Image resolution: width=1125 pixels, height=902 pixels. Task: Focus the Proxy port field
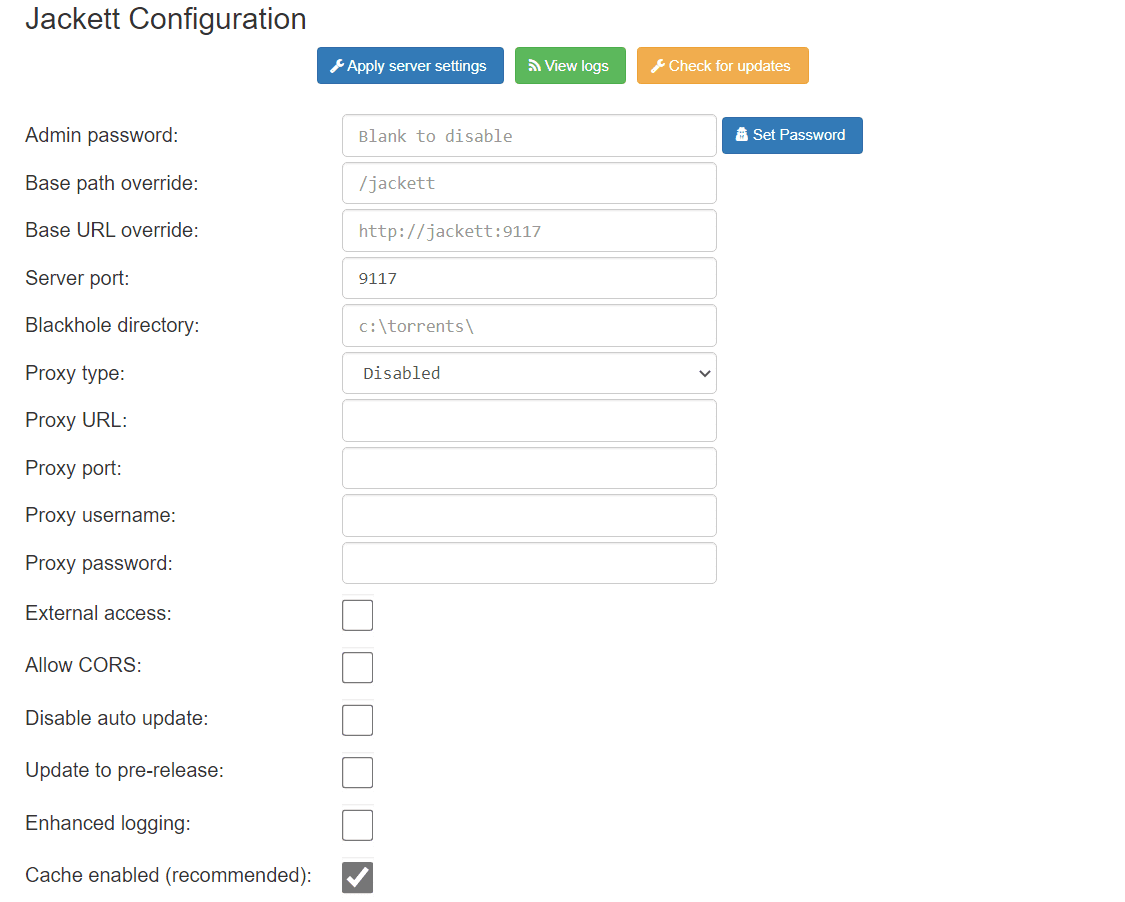click(x=529, y=468)
